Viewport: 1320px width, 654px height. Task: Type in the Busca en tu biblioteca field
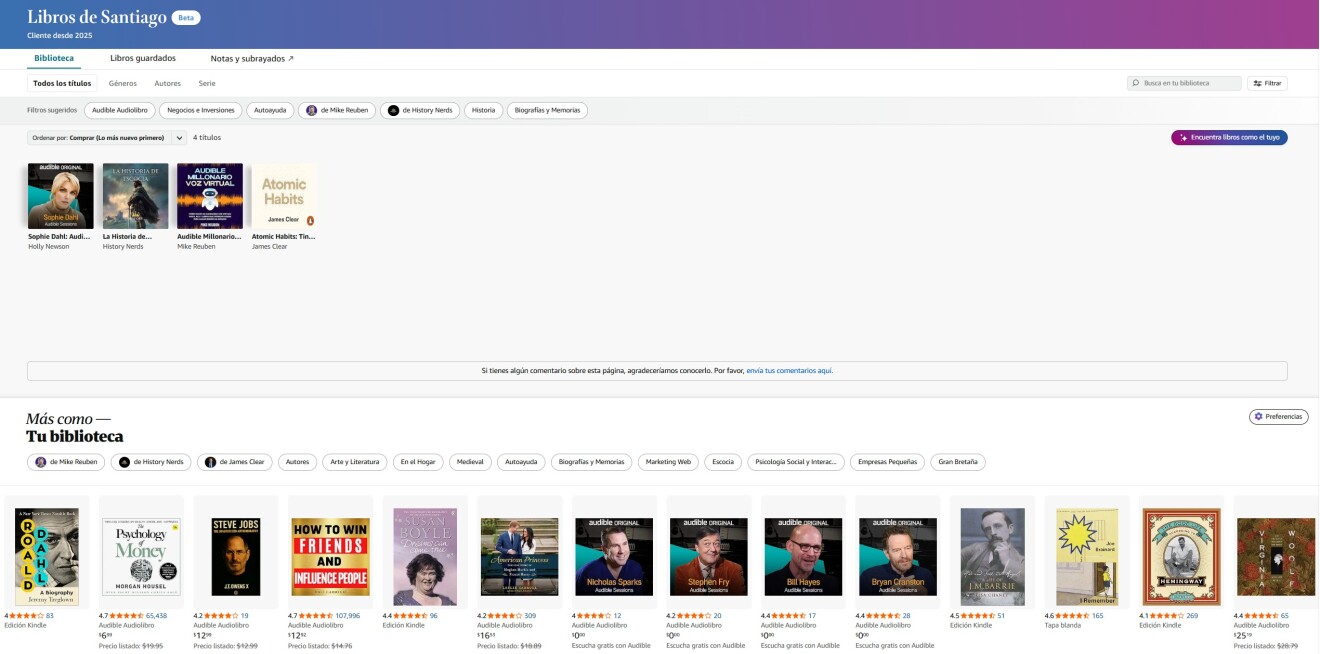pyautogui.click(x=1190, y=83)
